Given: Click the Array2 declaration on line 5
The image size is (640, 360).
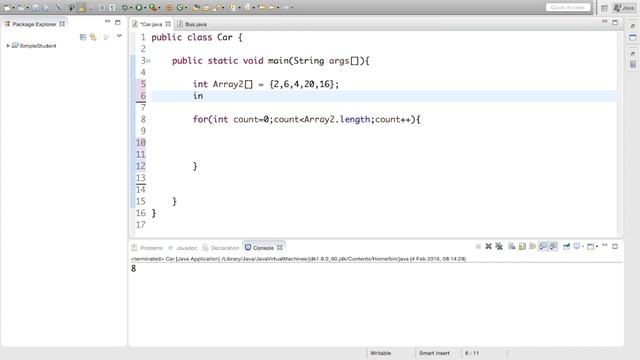Looking at the screenshot, I should coord(266,84).
